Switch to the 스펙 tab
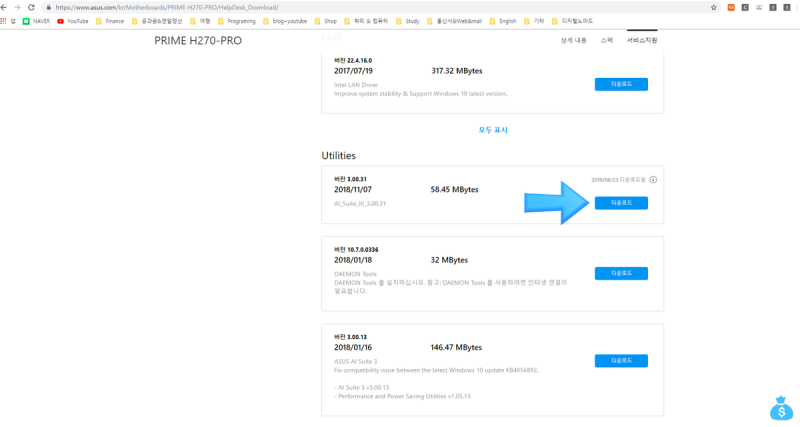This screenshot has height=427, width=800. [607, 40]
